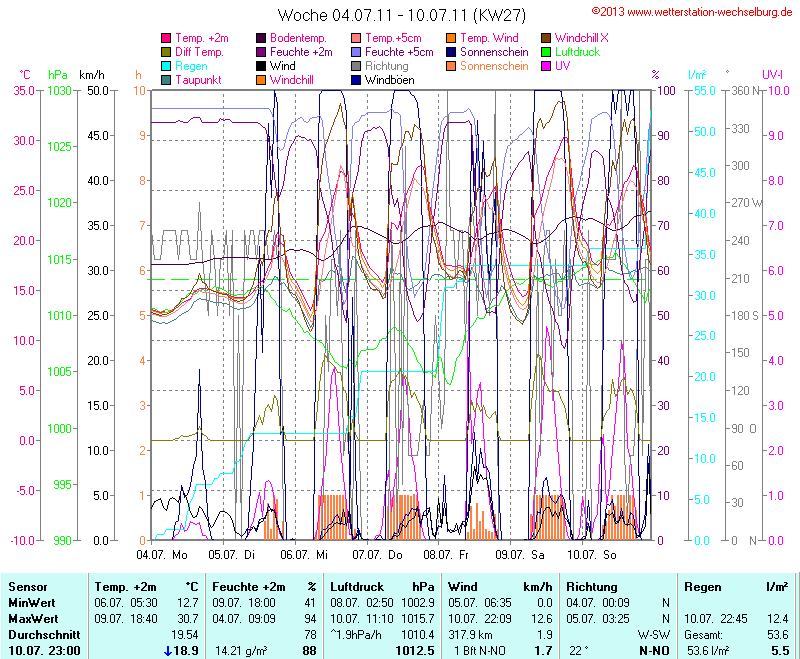This screenshot has height=659, width=800.
Task: Click the chart title 'Woche 04.07.11 - 10.07.11 (KW27)'
Action: point(402,15)
